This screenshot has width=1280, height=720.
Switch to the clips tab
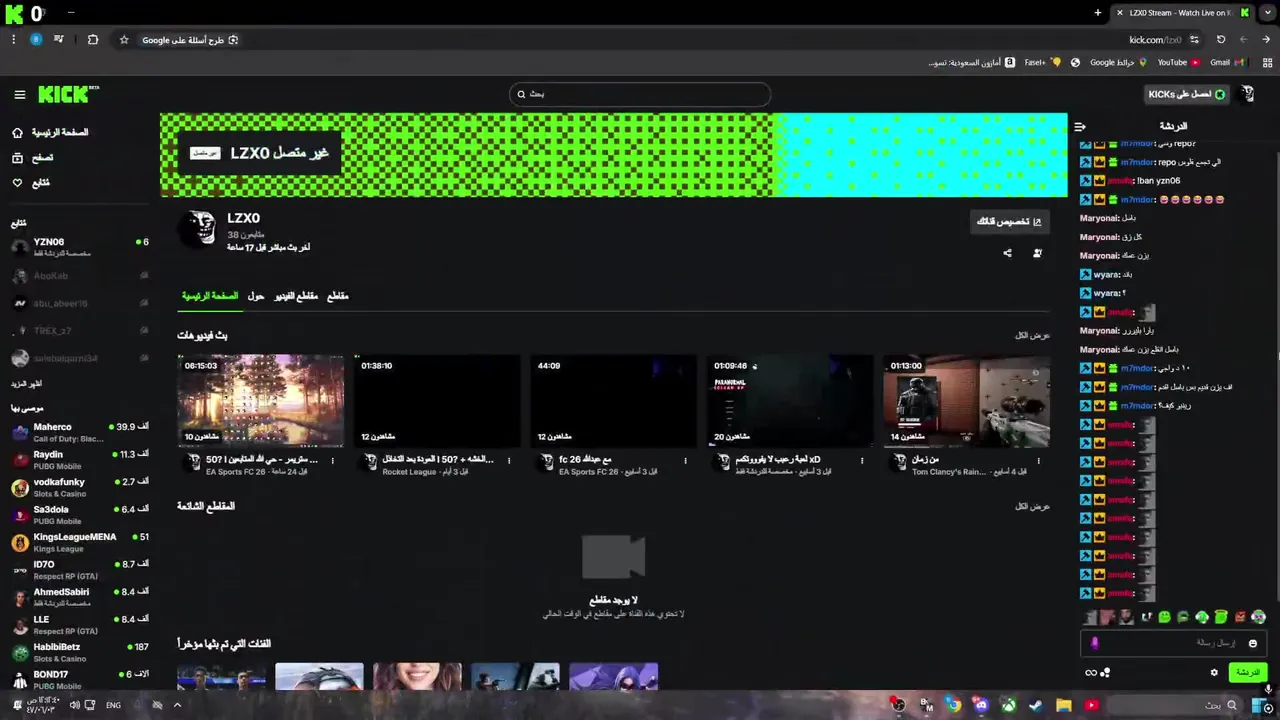click(x=338, y=296)
